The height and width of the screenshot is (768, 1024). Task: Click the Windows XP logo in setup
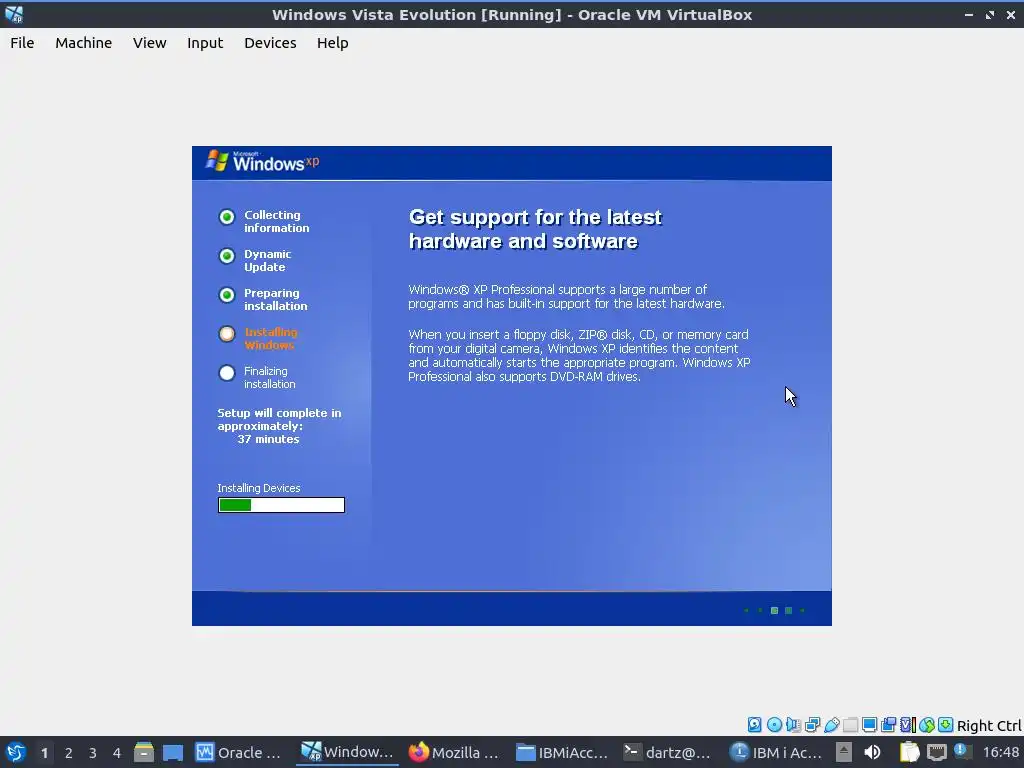tap(263, 161)
